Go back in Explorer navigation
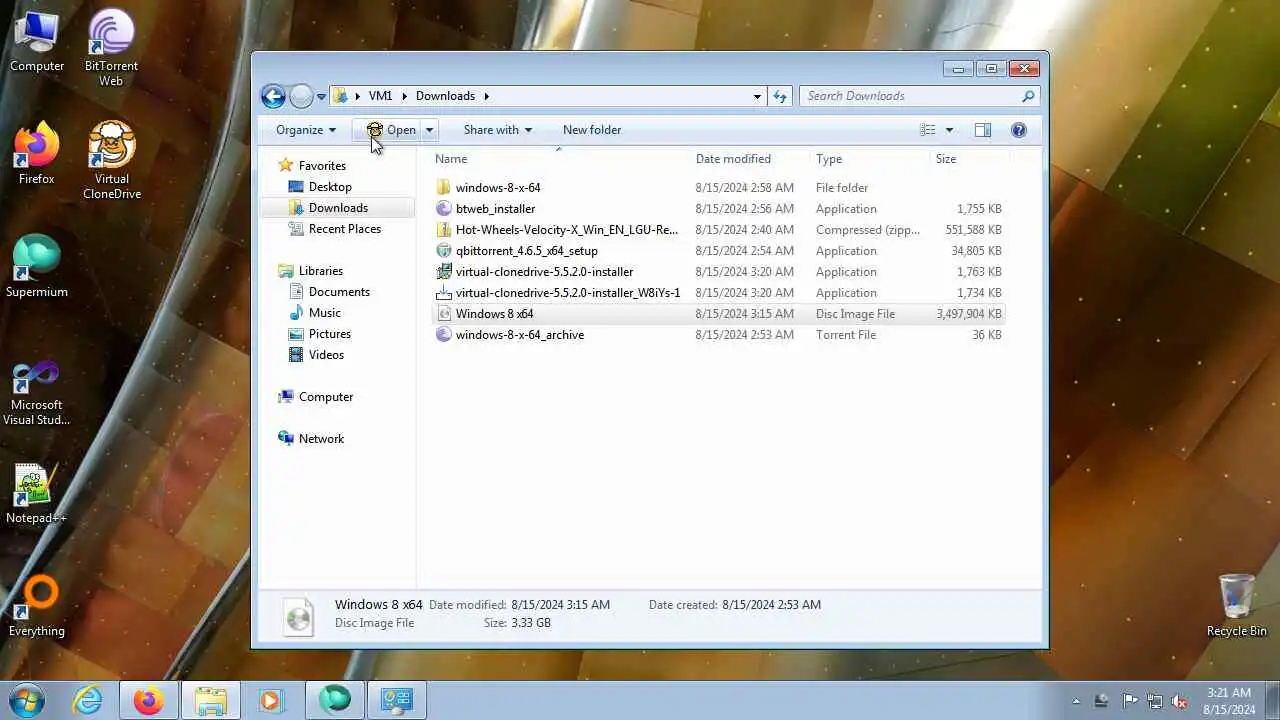Viewport: 1280px width, 720px height. click(273, 96)
